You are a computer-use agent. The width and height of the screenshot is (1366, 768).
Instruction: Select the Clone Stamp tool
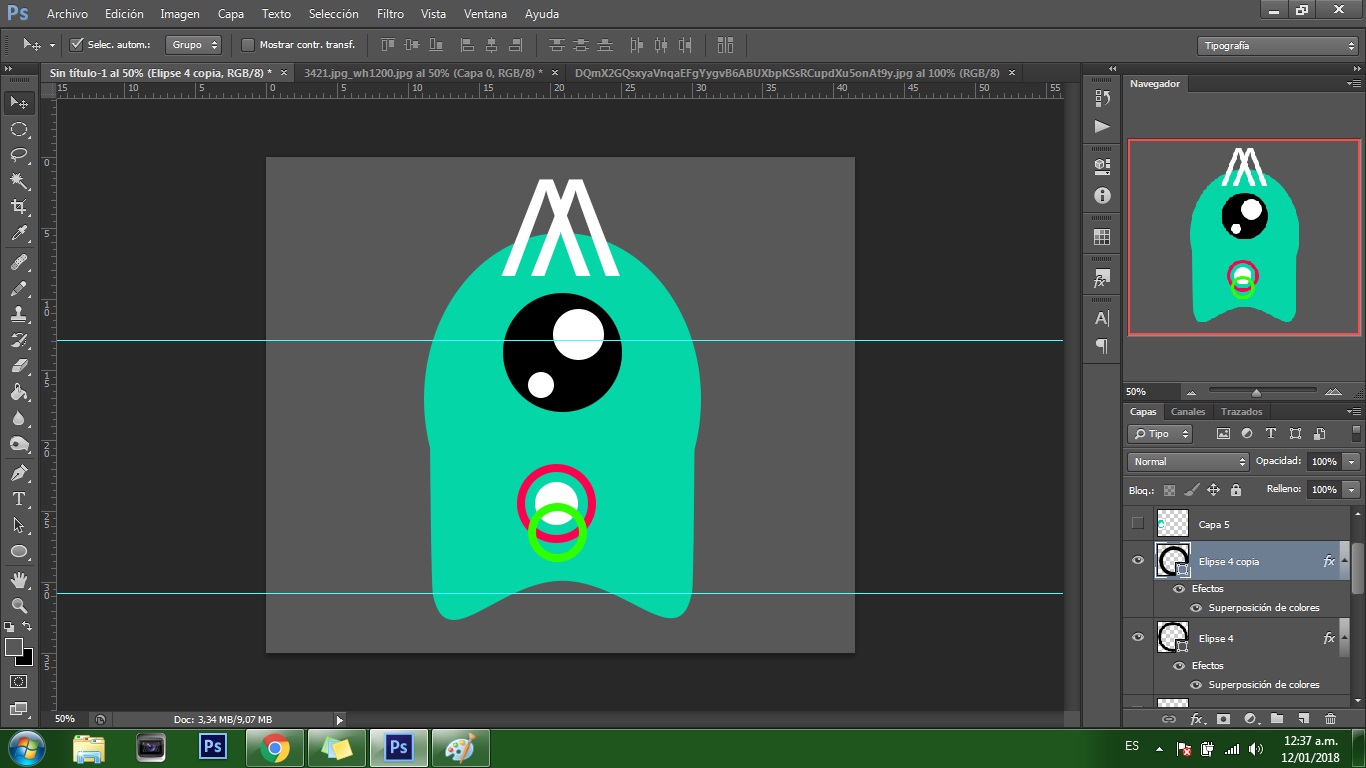tap(19, 314)
